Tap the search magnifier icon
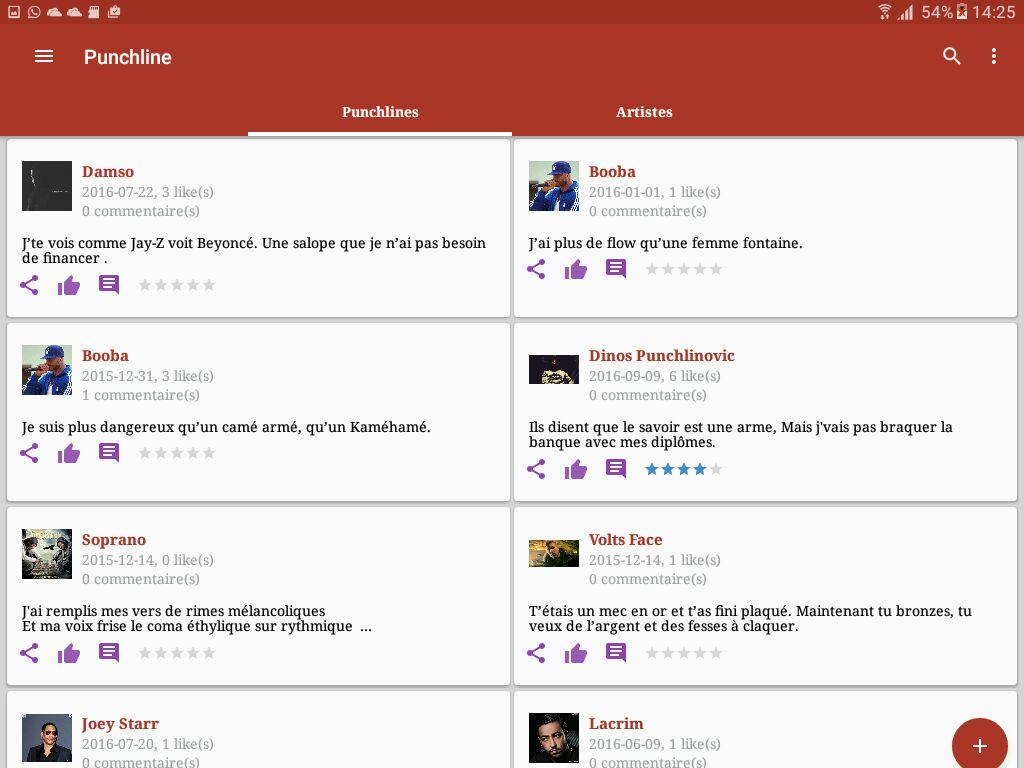Screen dimensions: 1024x768 point(952,56)
